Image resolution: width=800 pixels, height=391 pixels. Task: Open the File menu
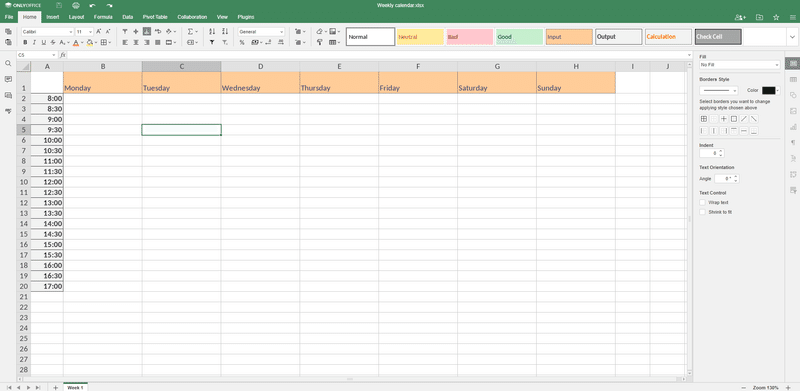pyautogui.click(x=9, y=17)
